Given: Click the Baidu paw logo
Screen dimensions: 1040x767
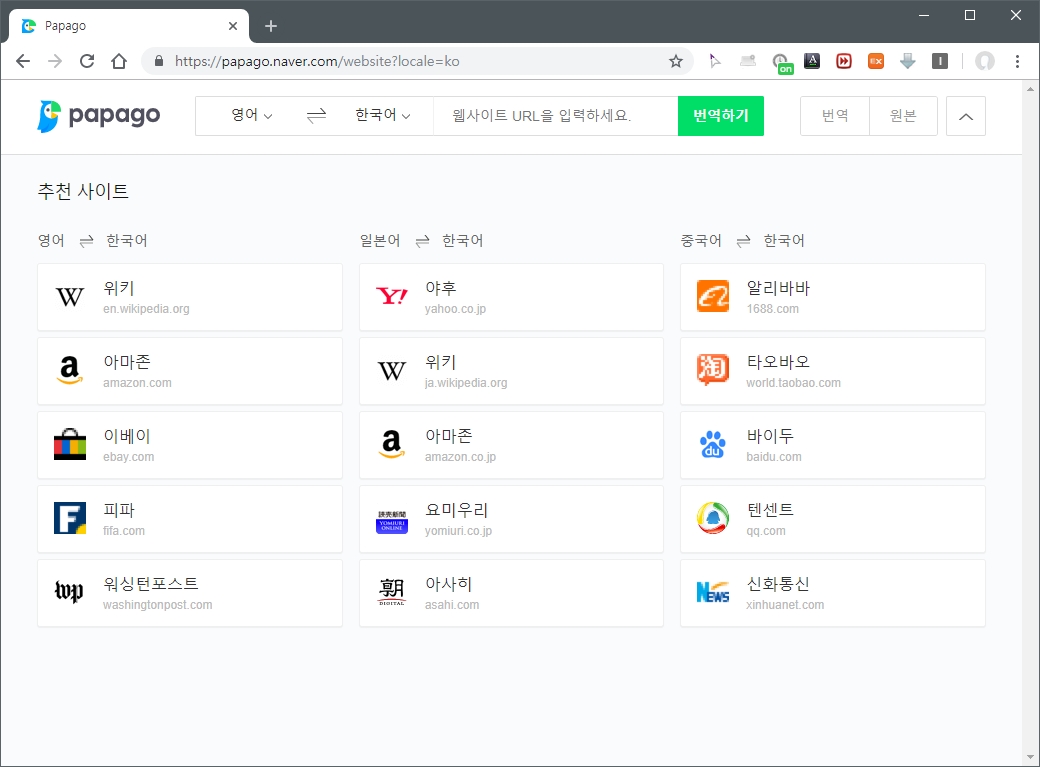Looking at the screenshot, I should click(x=713, y=445).
